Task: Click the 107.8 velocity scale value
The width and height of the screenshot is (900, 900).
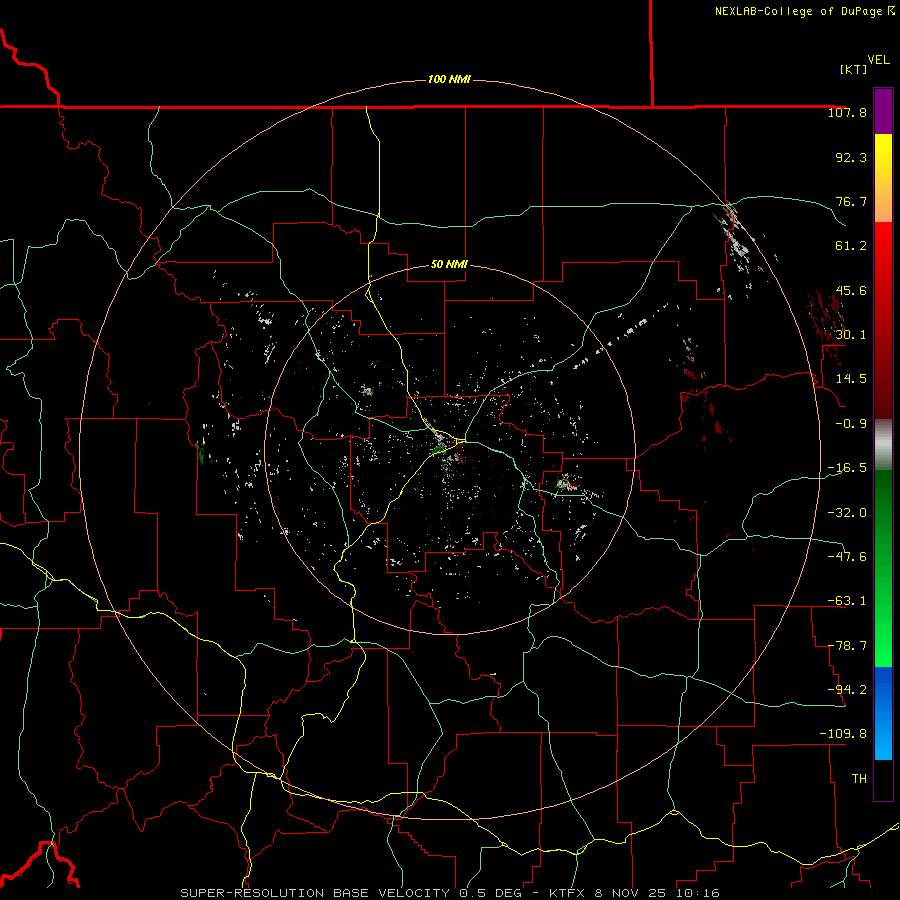Action: point(847,112)
